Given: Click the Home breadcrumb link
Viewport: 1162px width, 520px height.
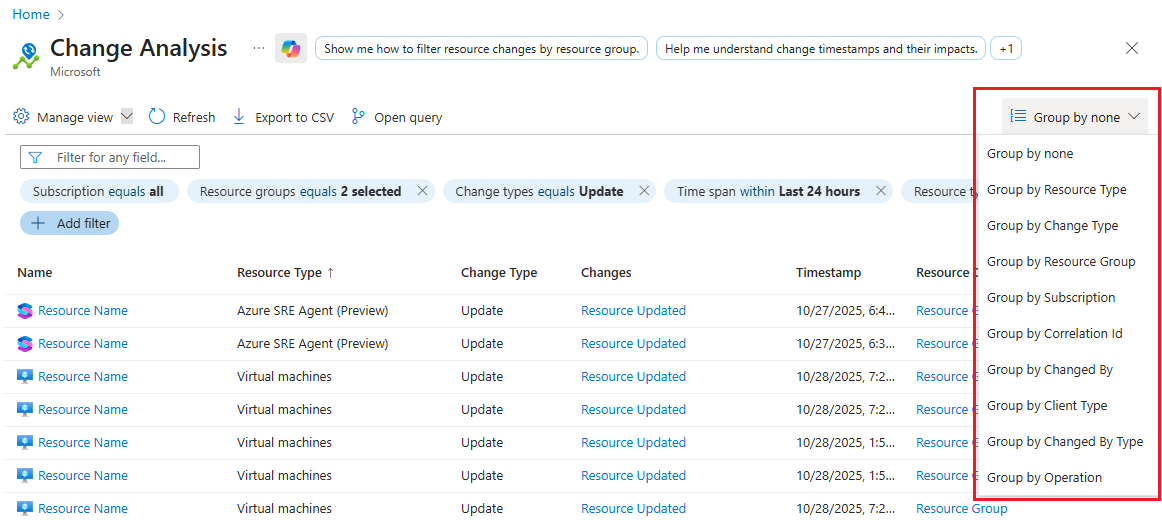Looking at the screenshot, I should 30,14.
